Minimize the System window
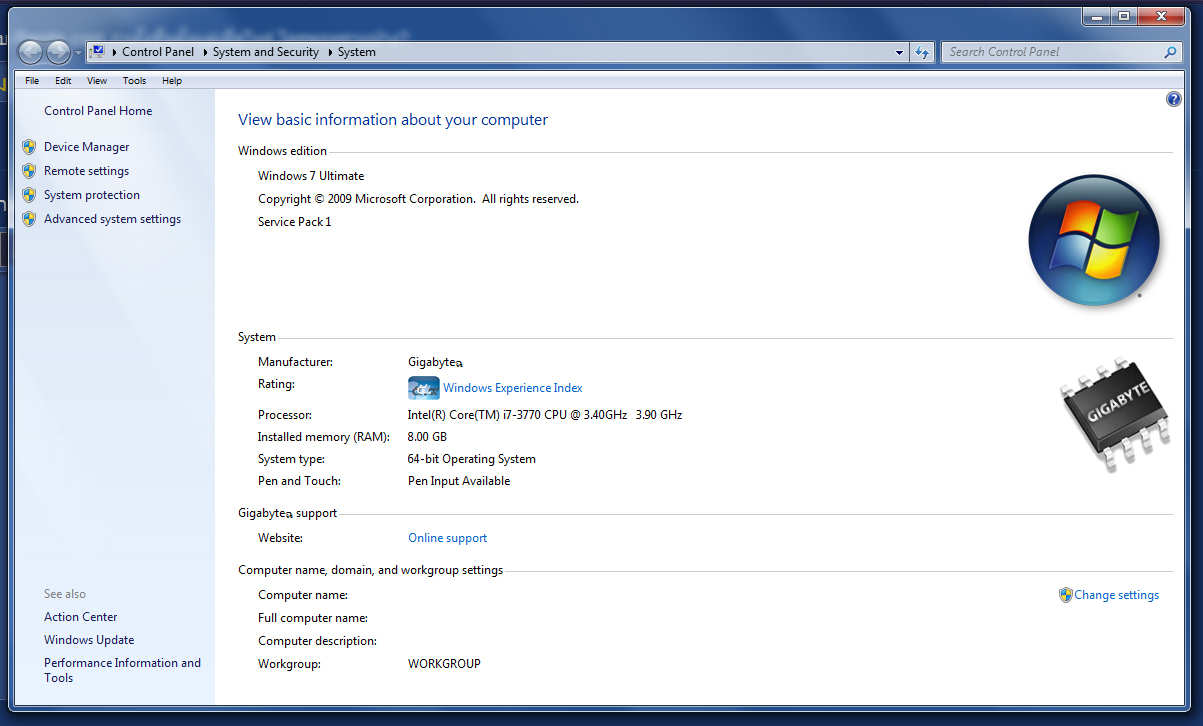This screenshot has width=1203, height=726. [x=1097, y=16]
